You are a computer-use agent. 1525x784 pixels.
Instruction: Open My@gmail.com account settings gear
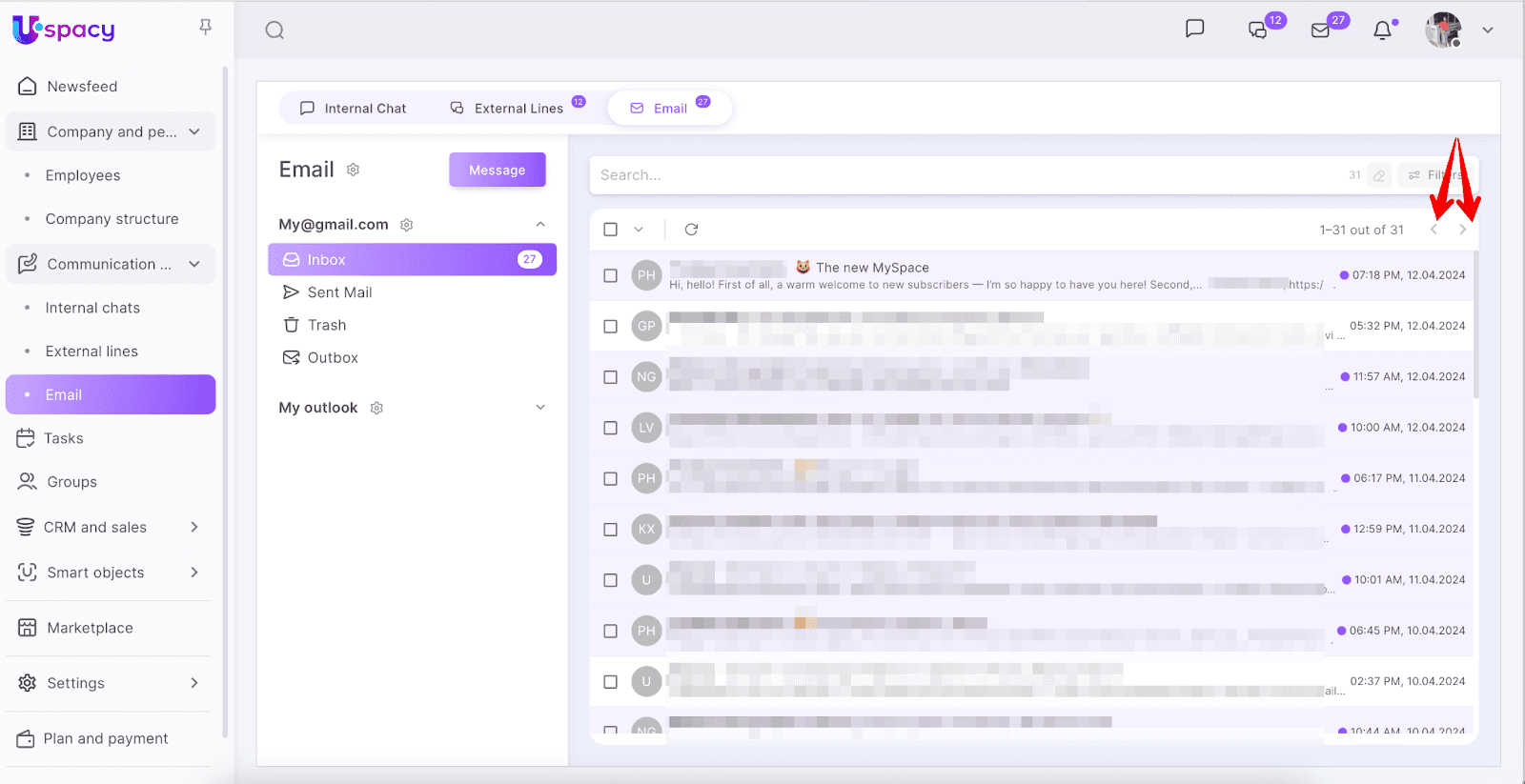coord(407,225)
